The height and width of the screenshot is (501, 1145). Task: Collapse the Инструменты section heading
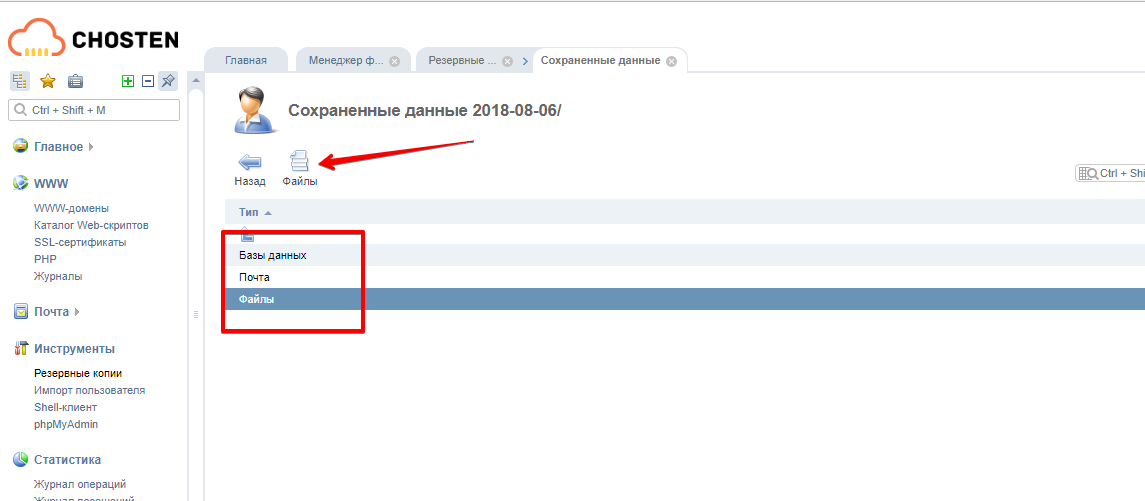(x=74, y=349)
